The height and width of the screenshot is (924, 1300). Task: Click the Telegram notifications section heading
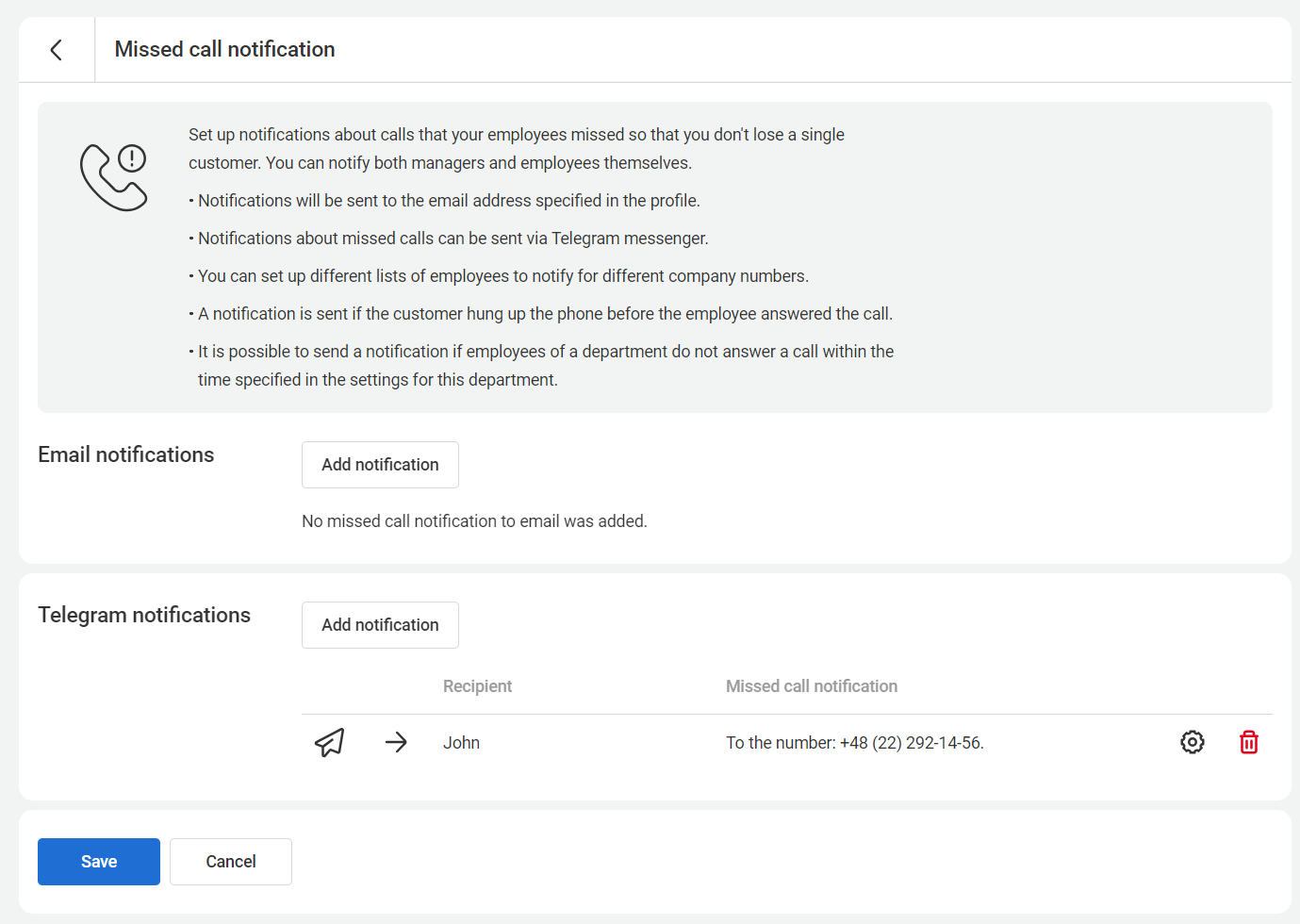point(144,615)
